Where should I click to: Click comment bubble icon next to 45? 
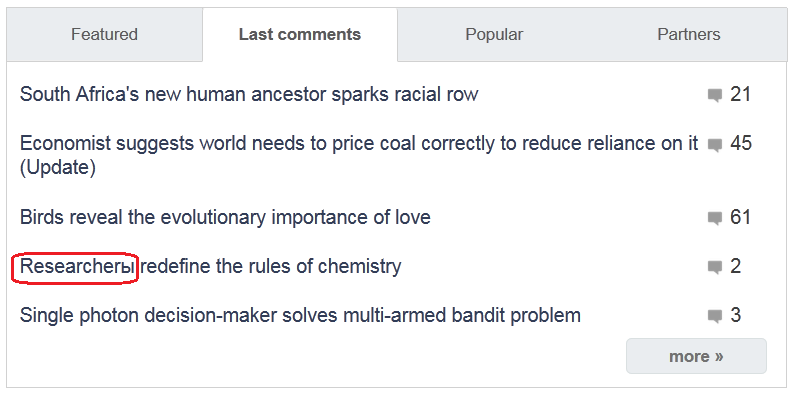pyautogui.click(x=715, y=145)
